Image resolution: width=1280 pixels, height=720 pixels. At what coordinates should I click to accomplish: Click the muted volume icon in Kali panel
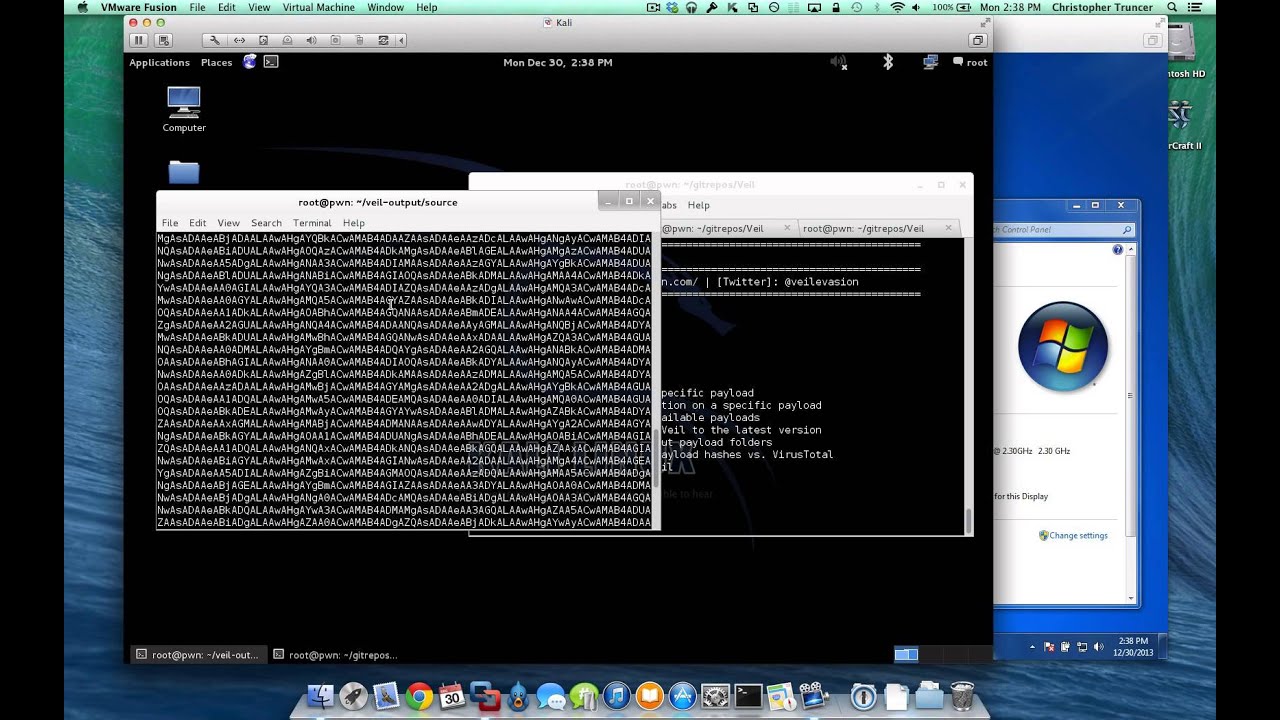839,62
